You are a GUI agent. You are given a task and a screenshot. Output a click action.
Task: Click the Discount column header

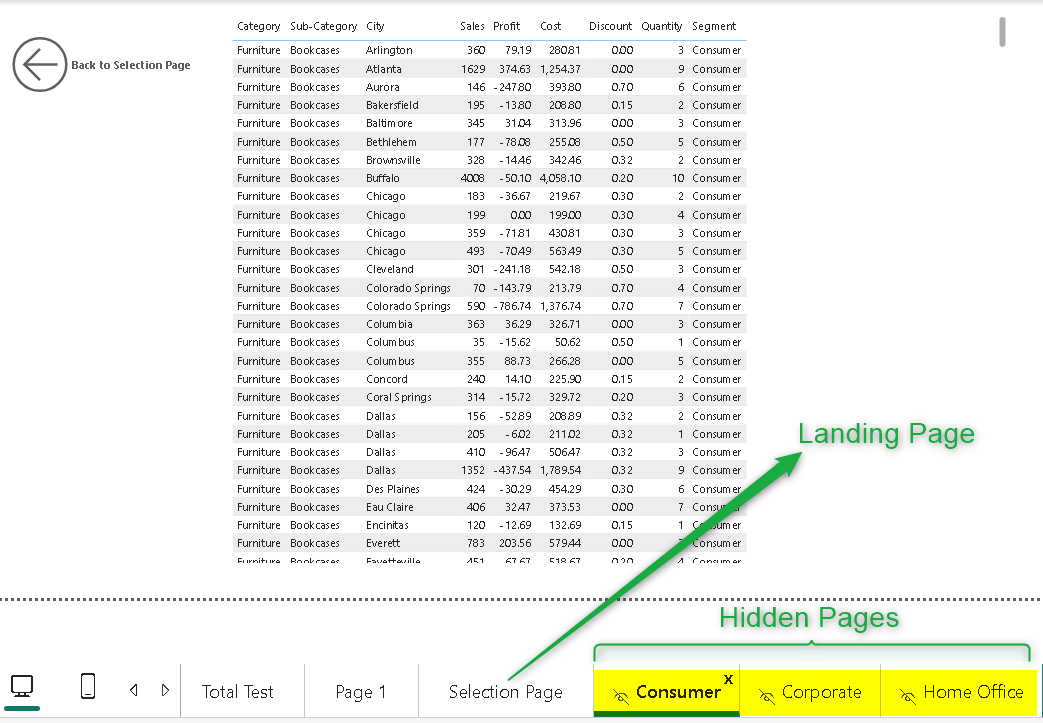click(x=610, y=27)
